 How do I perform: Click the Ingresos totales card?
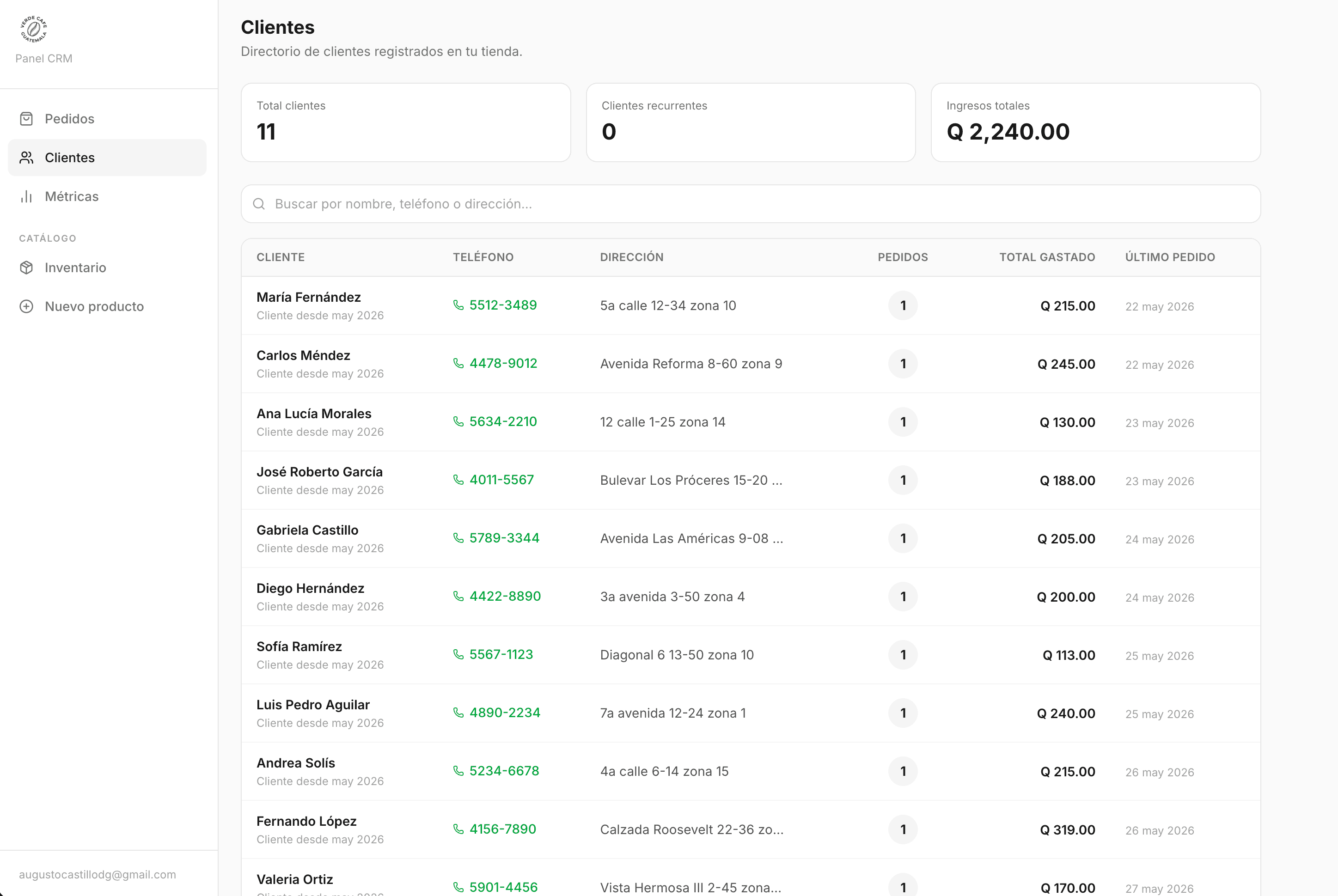[1096, 122]
